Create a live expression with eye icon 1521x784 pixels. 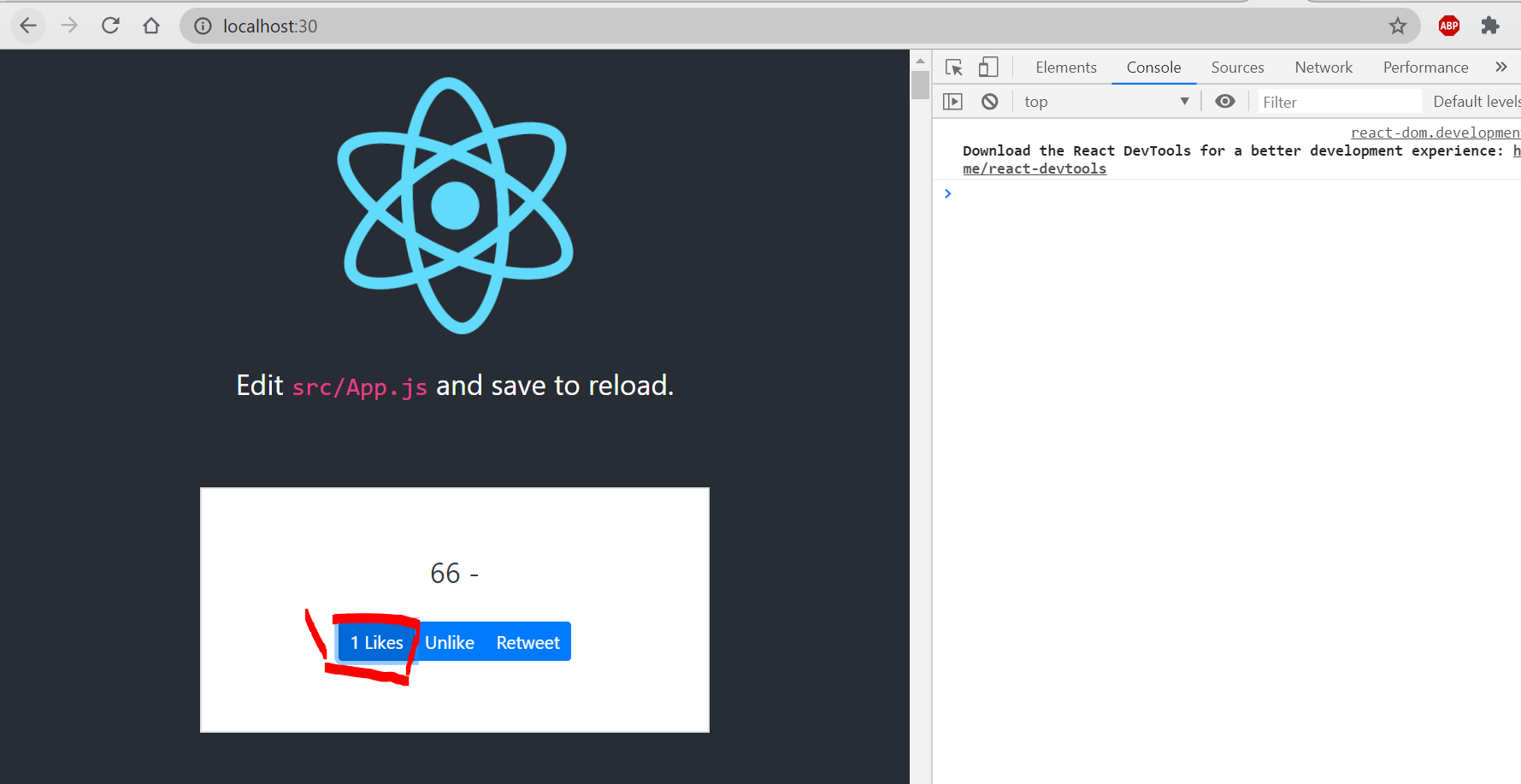[x=1225, y=102]
